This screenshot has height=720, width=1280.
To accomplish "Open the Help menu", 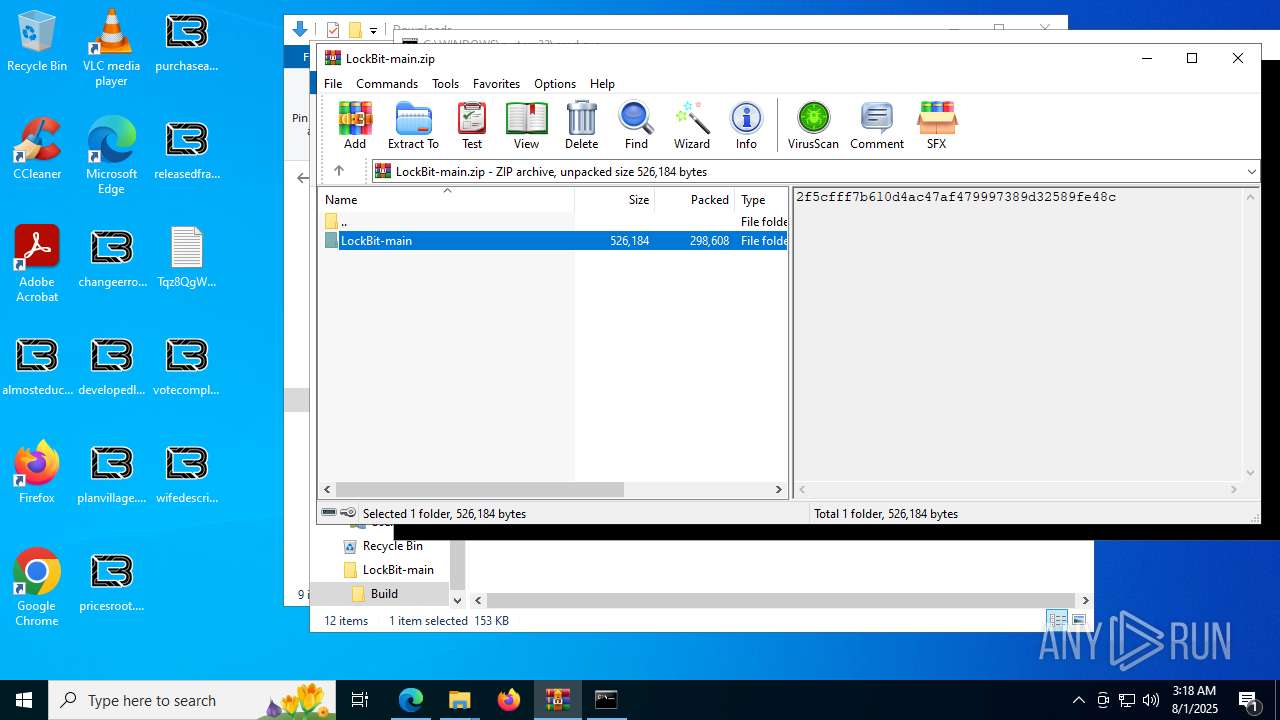I will tap(602, 84).
